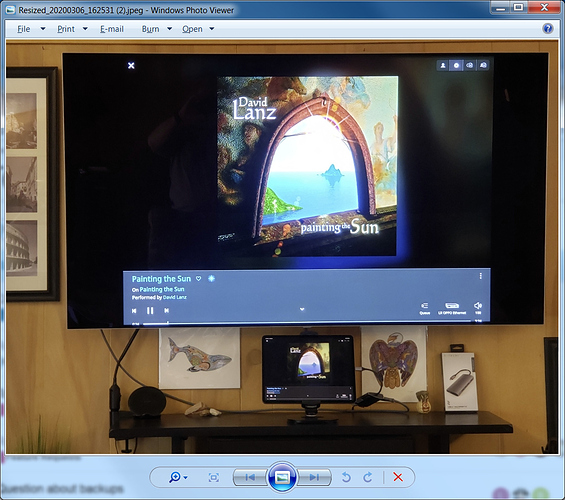Click the Open menu label

192,29
